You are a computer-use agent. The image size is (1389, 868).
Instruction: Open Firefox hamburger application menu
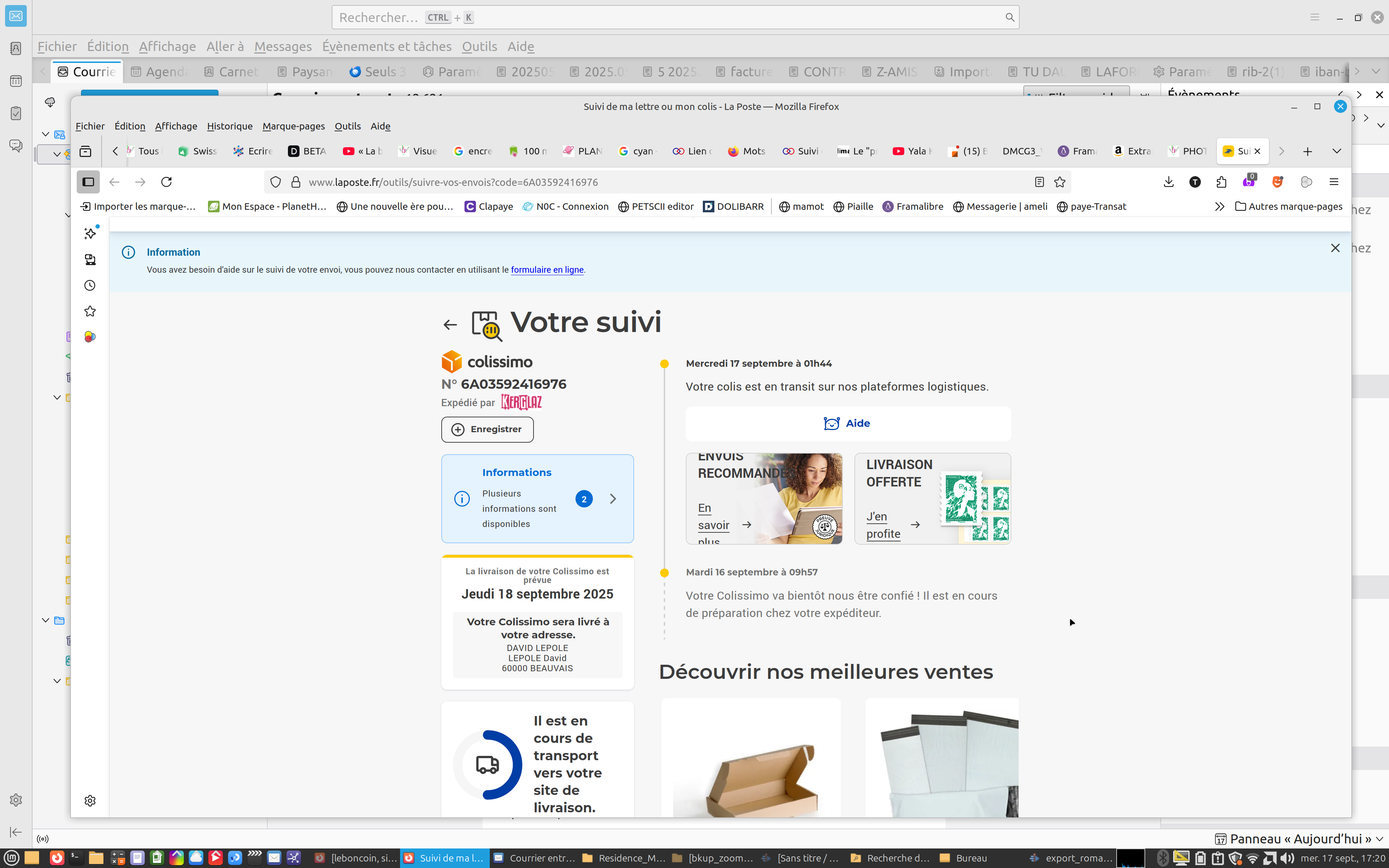(x=1334, y=182)
